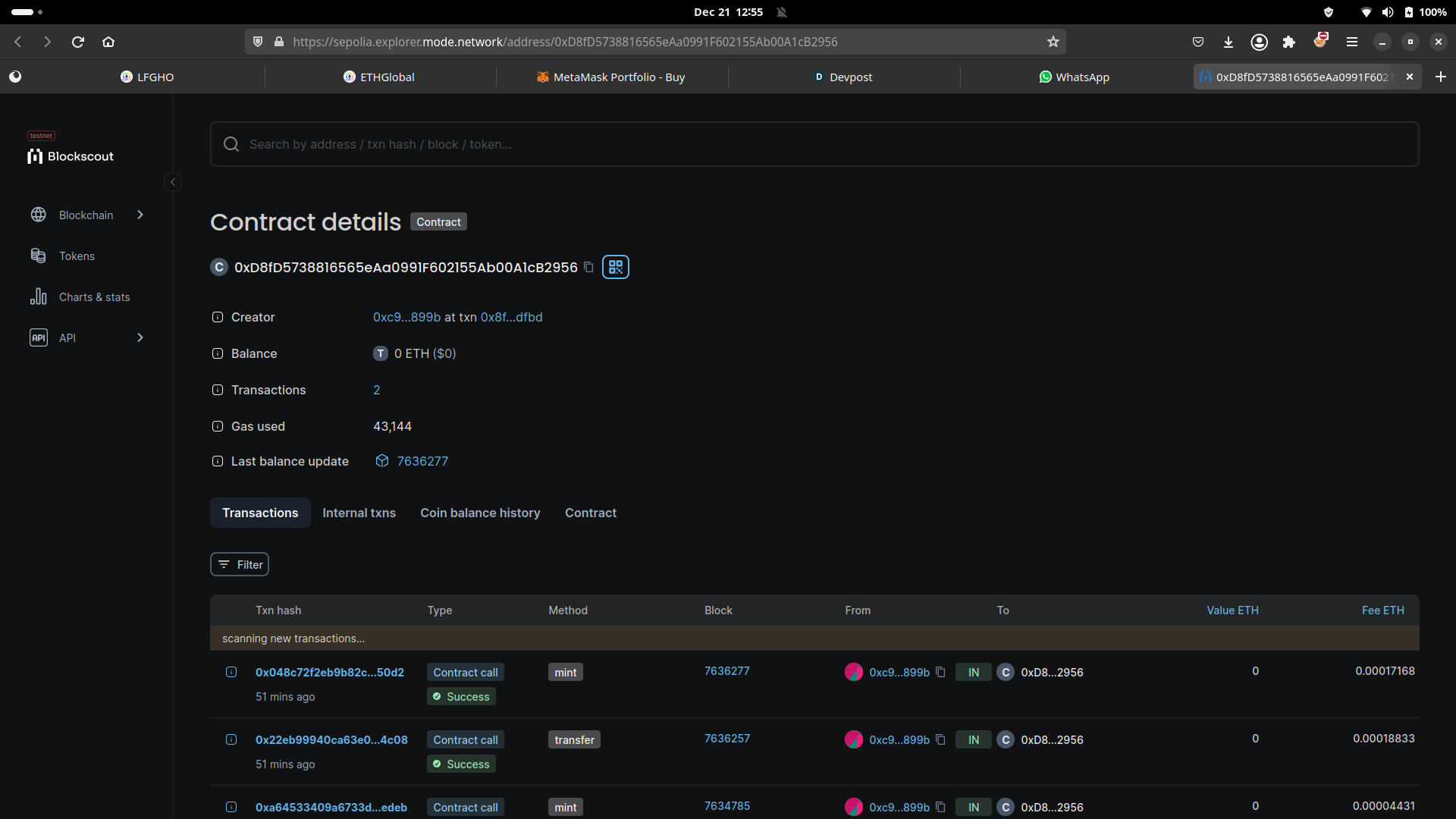This screenshot has width=1456, height=819.
Task: Expand details for the 0x048c72f2eb9b82c transaction
Action: point(231,672)
